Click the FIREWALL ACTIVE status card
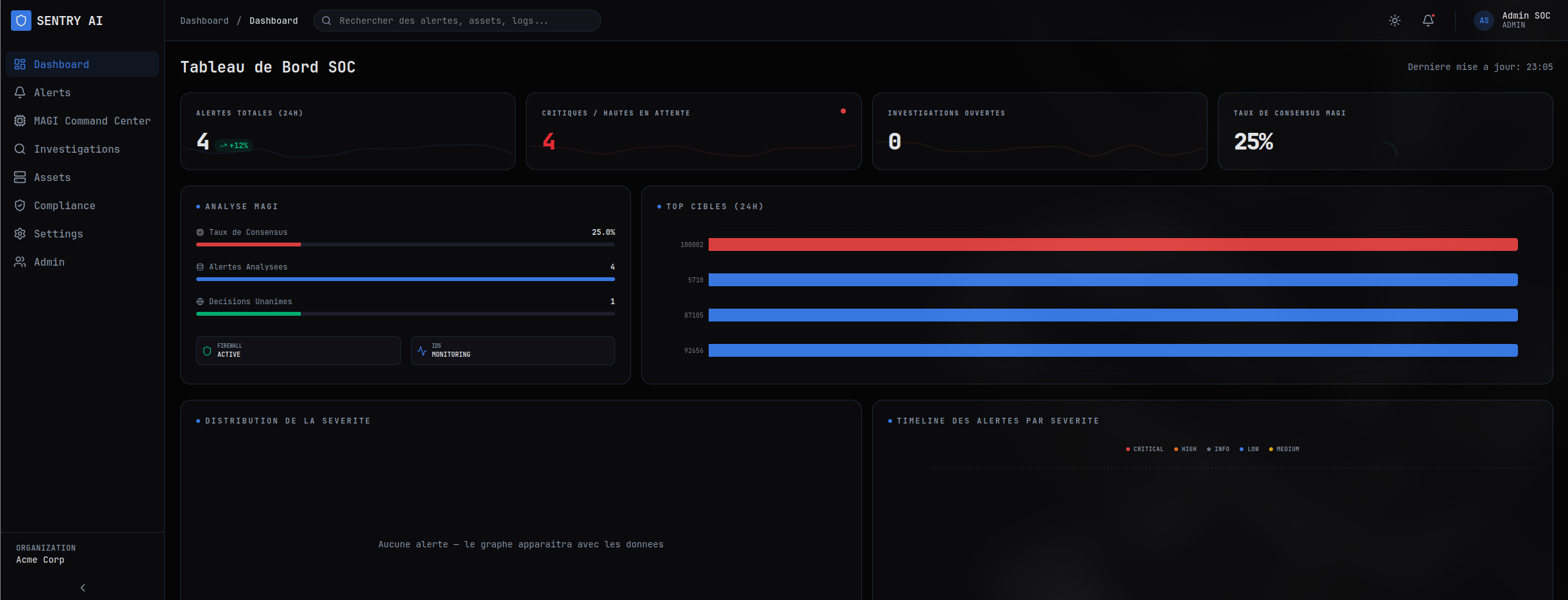This screenshot has width=1568, height=600. (x=298, y=350)
